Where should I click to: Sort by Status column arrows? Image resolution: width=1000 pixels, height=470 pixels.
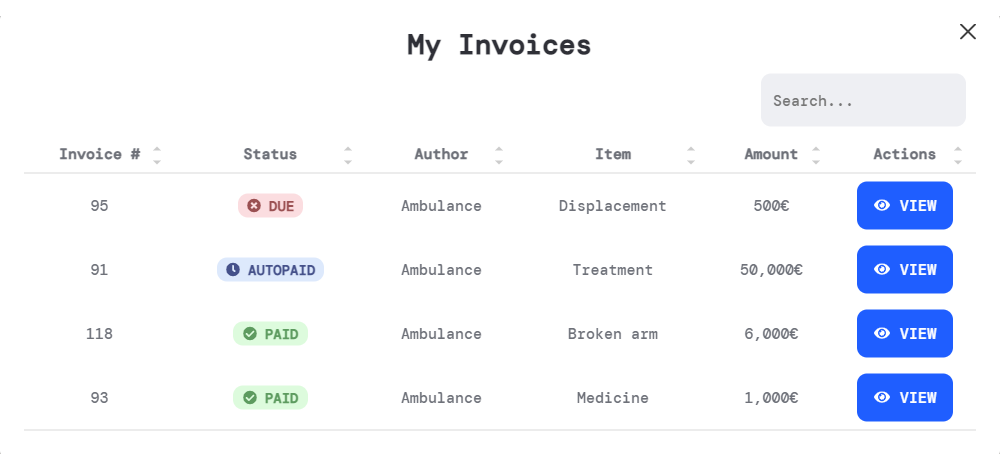[x=348, y=155]
